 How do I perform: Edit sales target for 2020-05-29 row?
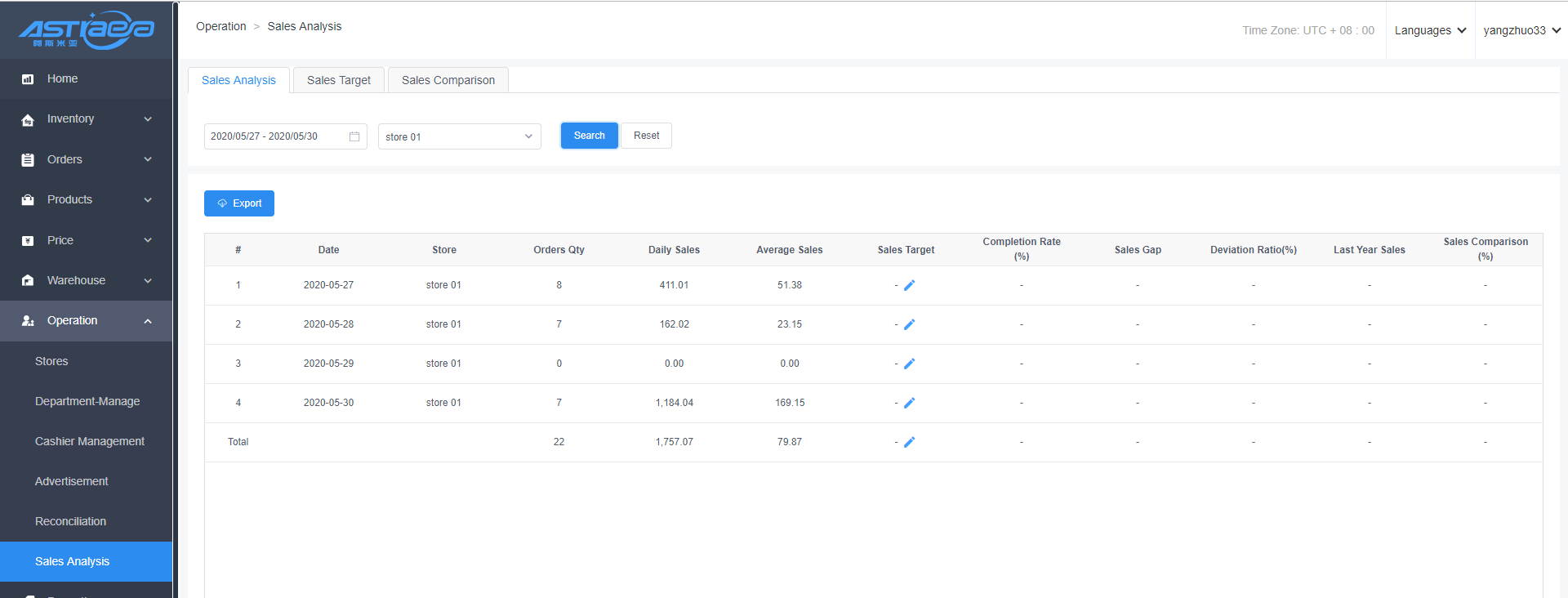(x=909, y=364)
